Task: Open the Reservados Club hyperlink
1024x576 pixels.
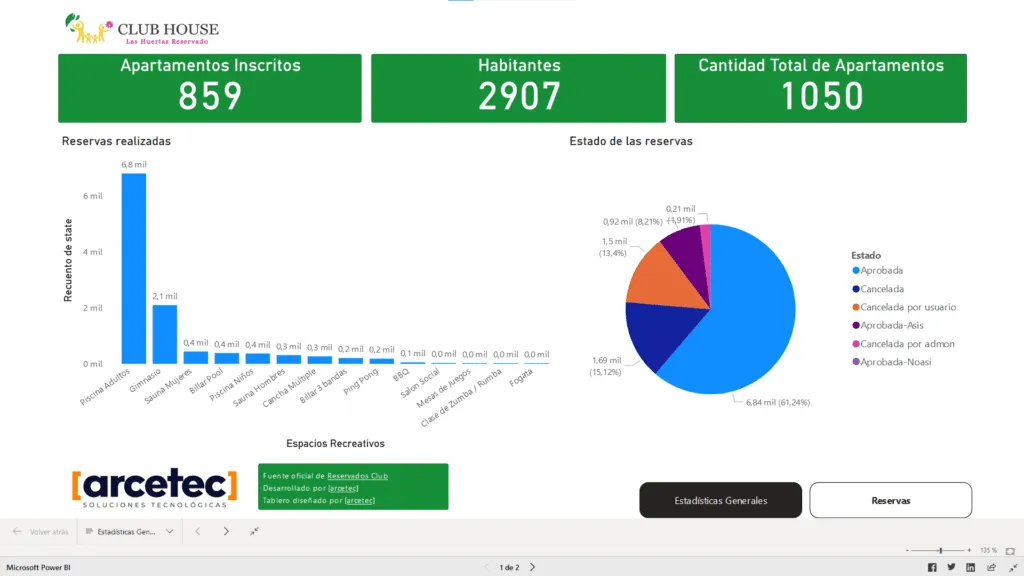Action: 358,476
